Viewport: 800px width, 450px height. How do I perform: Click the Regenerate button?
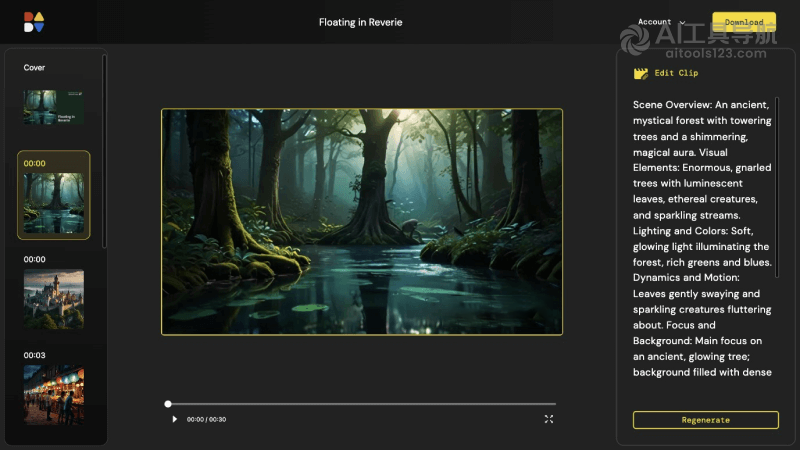click(706, 420)
